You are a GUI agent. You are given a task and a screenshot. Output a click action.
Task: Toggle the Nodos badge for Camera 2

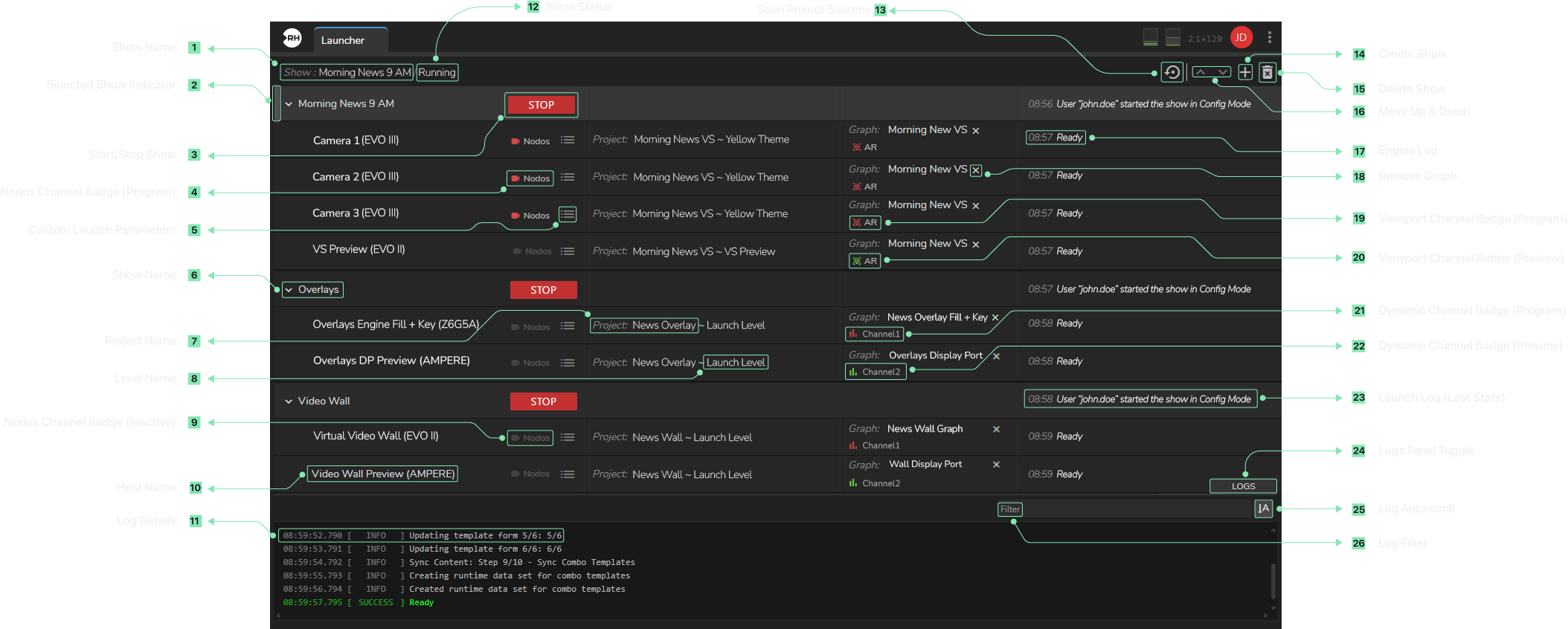530,178
